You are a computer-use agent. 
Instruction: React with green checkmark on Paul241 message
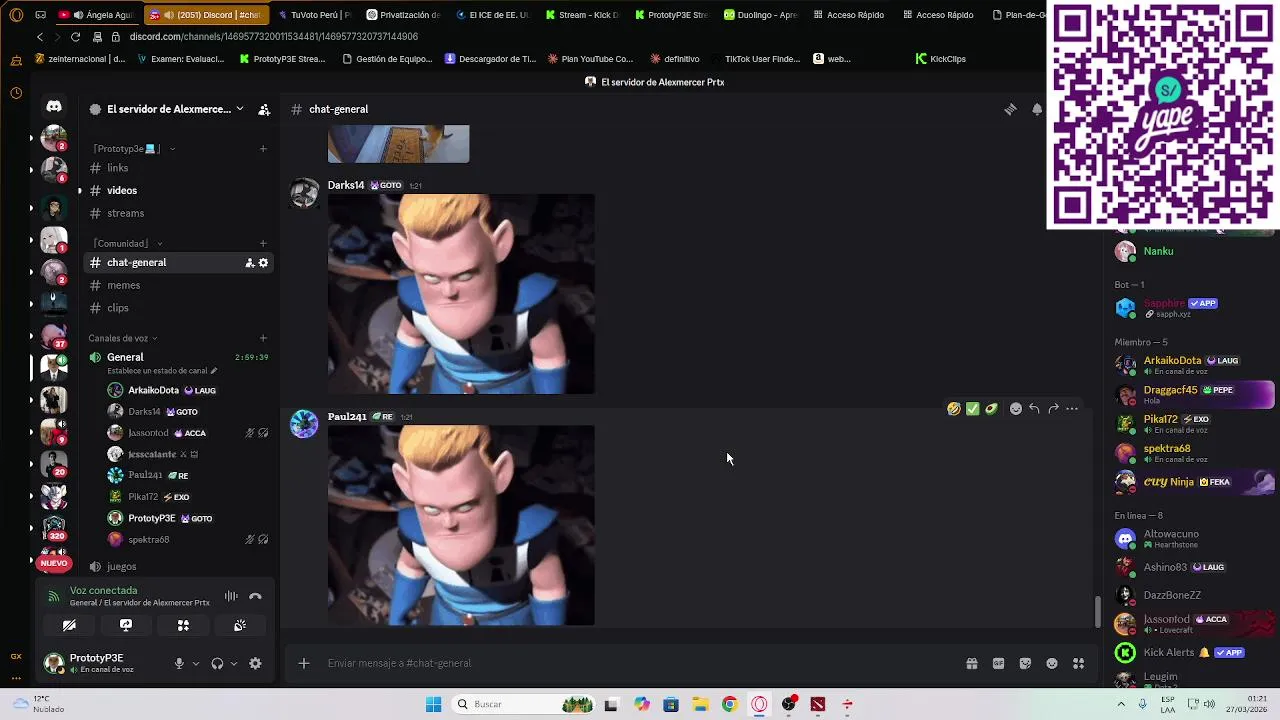point(972,409)
